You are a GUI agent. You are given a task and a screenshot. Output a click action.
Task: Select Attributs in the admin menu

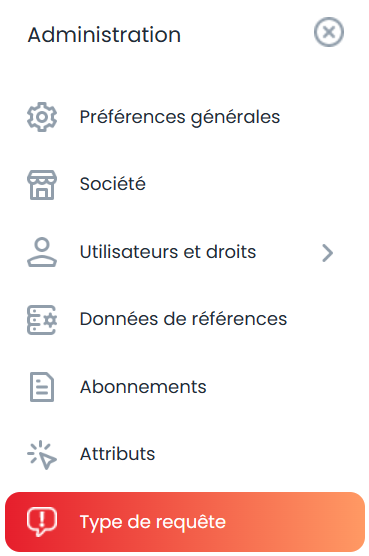(x=118, y=454)
